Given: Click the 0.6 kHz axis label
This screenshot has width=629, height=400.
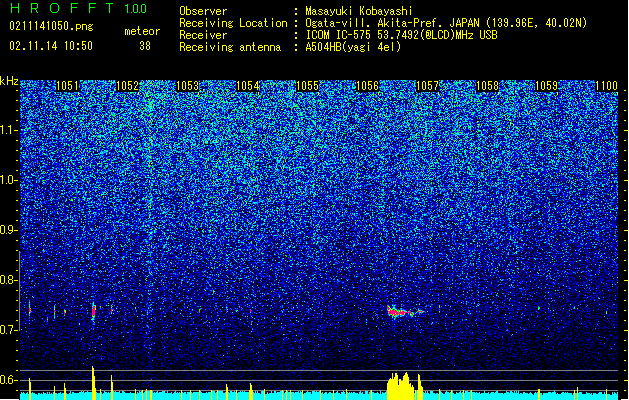Looking at the screenshot, I should tap(9, 380).
